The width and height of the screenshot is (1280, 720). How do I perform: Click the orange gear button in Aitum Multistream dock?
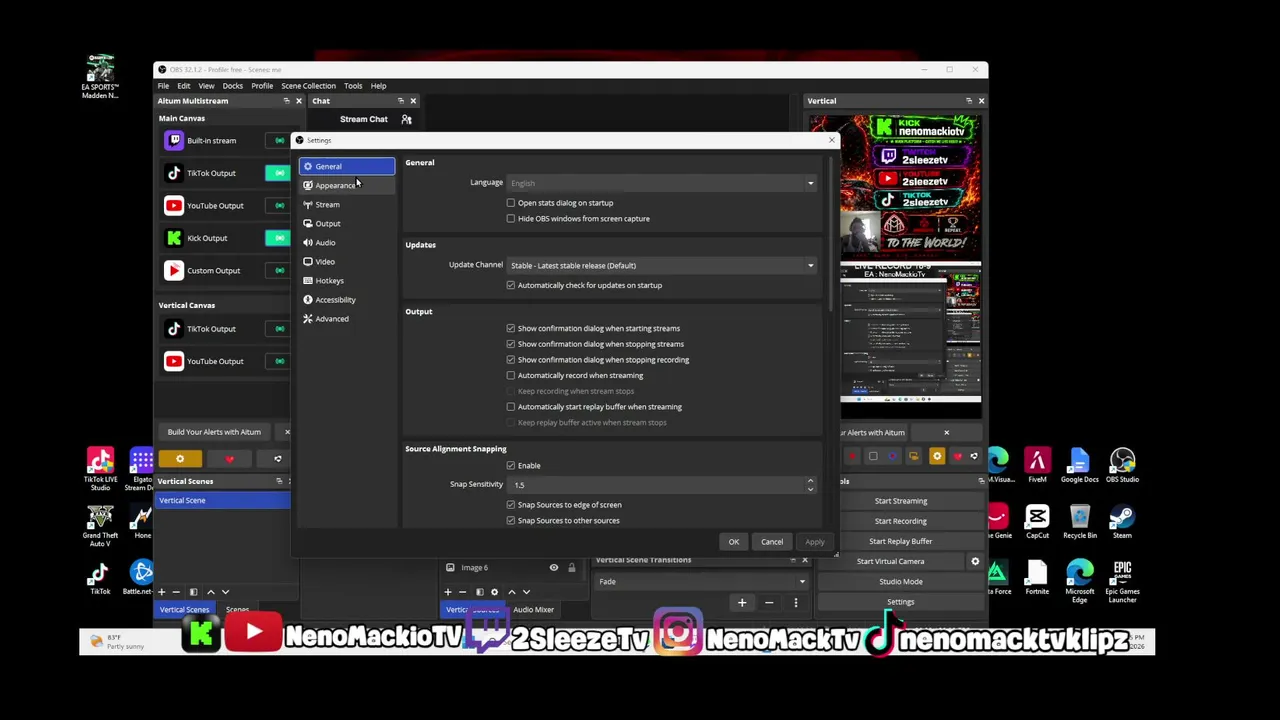180,459
